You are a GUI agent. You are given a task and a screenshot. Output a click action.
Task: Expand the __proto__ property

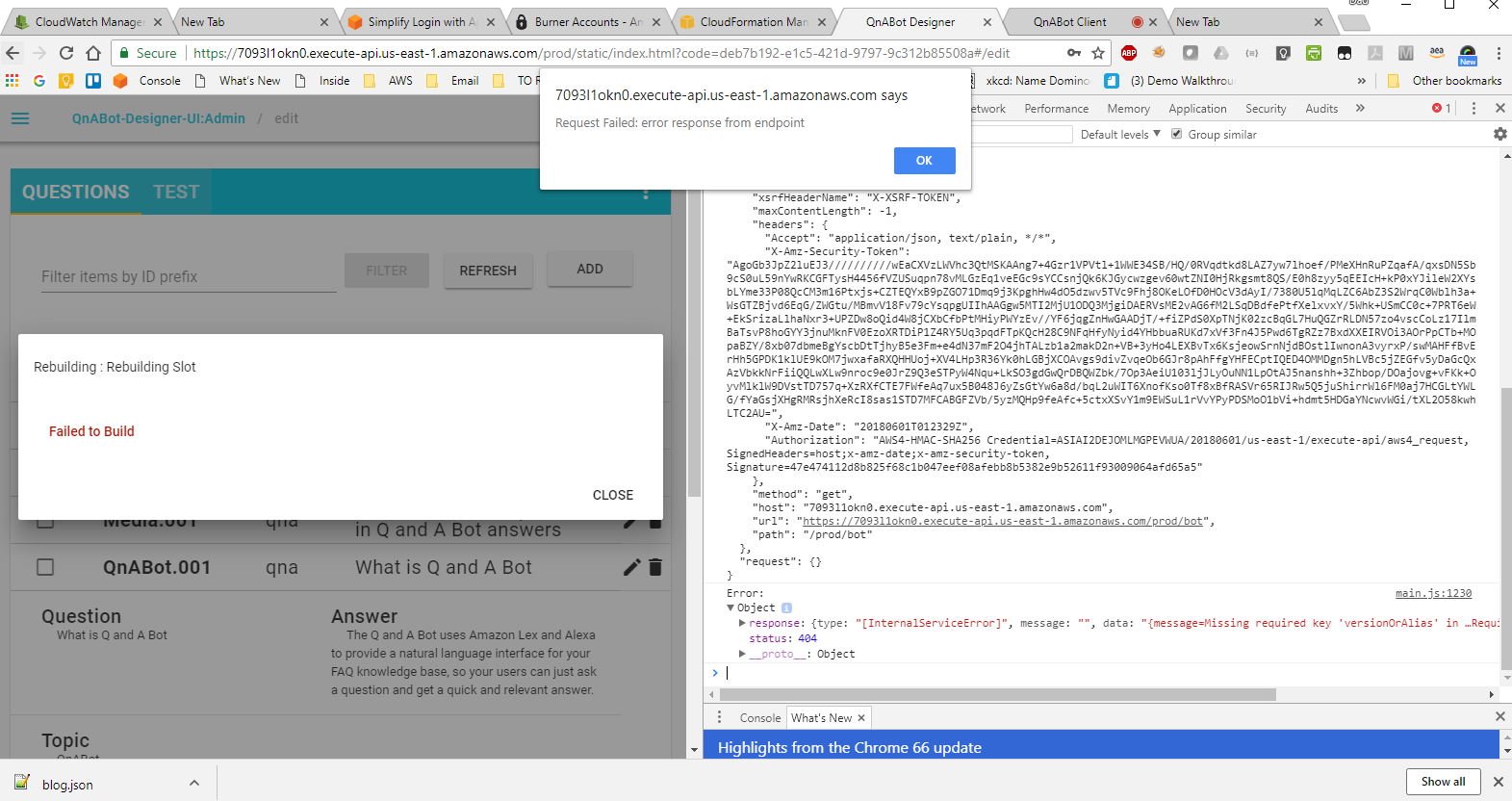742,654
